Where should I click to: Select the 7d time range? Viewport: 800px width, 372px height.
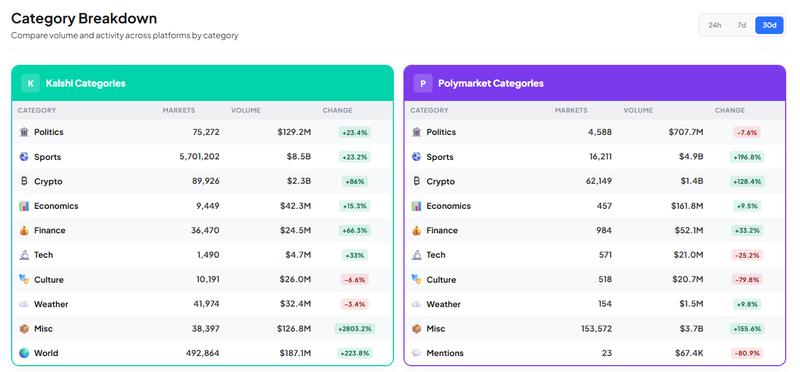[742, 25]
